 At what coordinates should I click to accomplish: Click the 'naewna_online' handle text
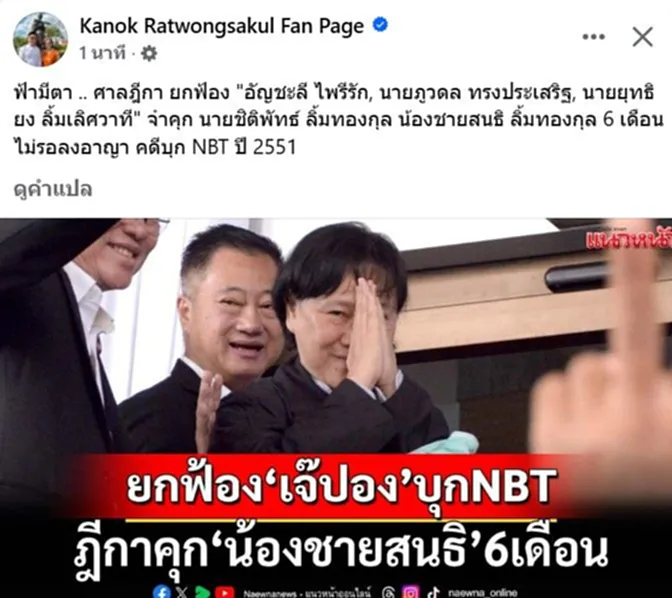[483, 592]
